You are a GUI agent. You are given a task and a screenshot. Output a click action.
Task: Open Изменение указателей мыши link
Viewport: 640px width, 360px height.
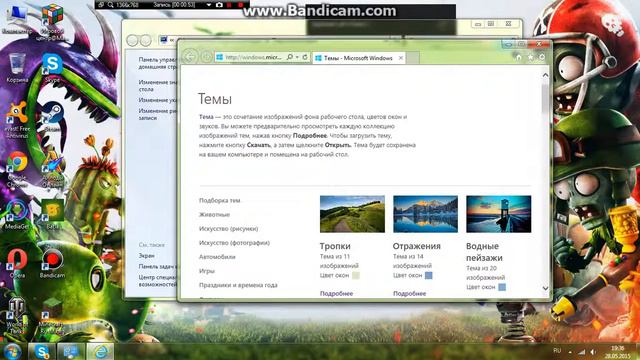point(158,100)
